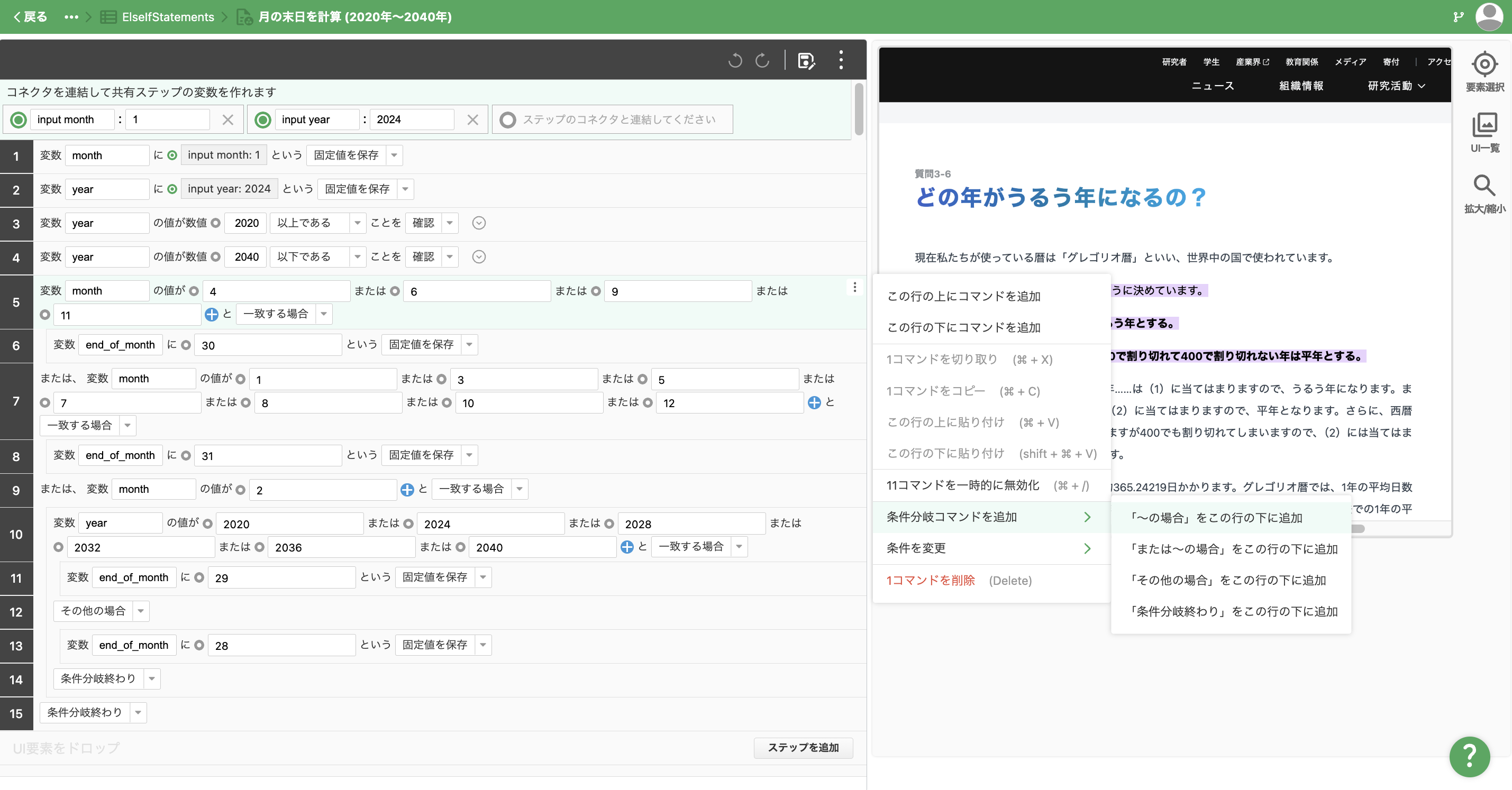Click the ステップを追加 button
1512x790 pixels.
[803, 747]
